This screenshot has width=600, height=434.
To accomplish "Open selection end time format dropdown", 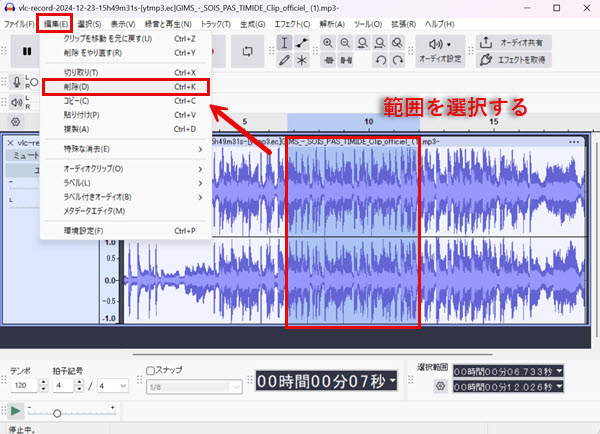I will click(x=559, y=387).
